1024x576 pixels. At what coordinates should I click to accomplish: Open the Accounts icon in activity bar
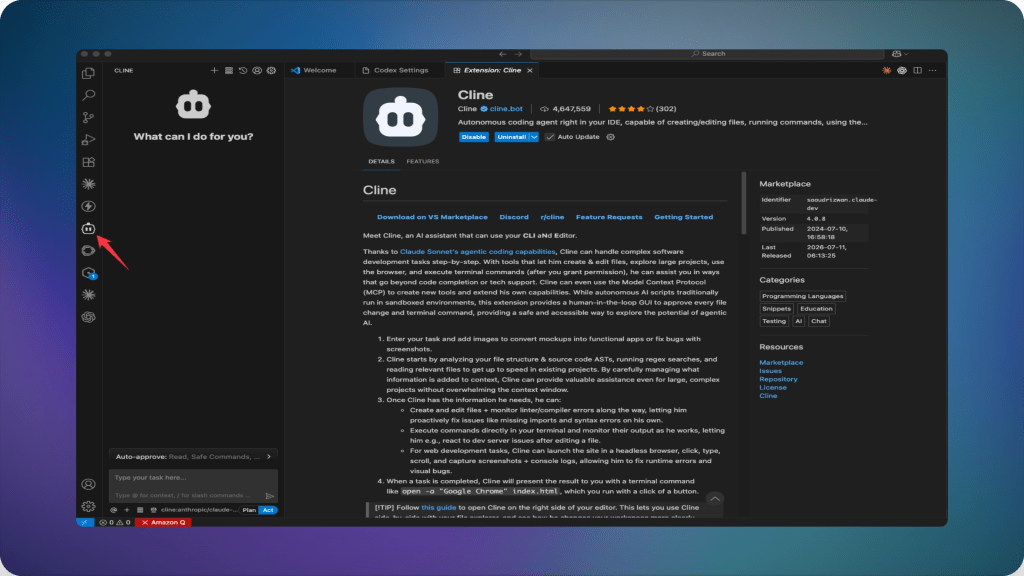coord(88,485)
